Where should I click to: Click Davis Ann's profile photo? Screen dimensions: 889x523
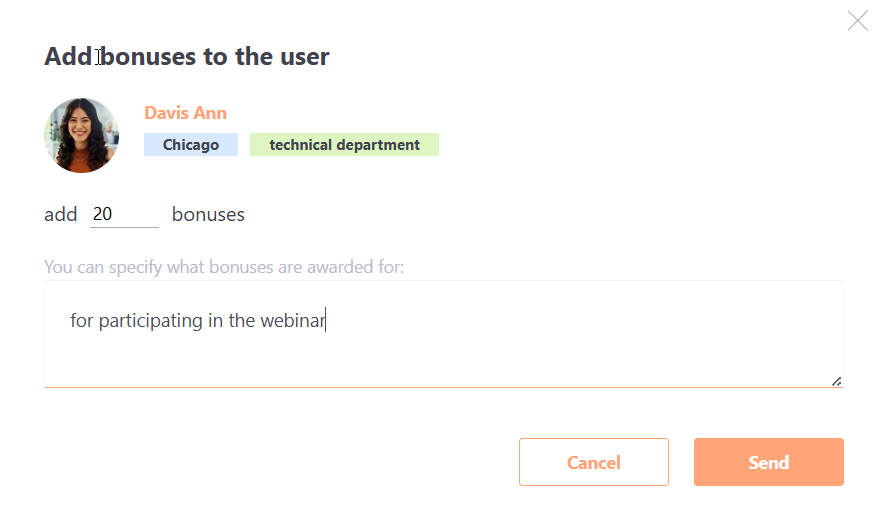[82, 136]
